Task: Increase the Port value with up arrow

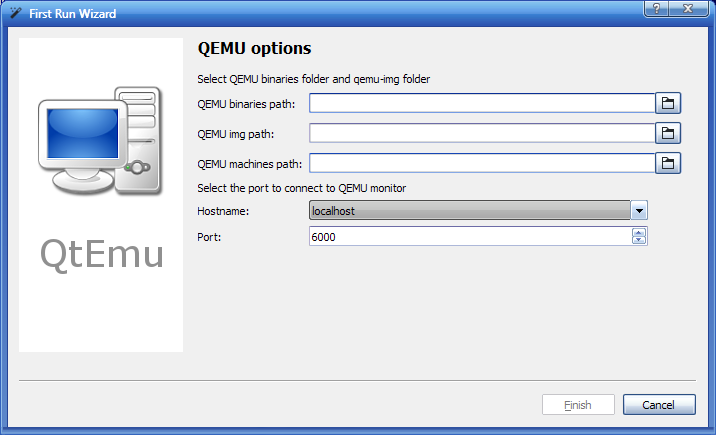Action: [639, 232]
